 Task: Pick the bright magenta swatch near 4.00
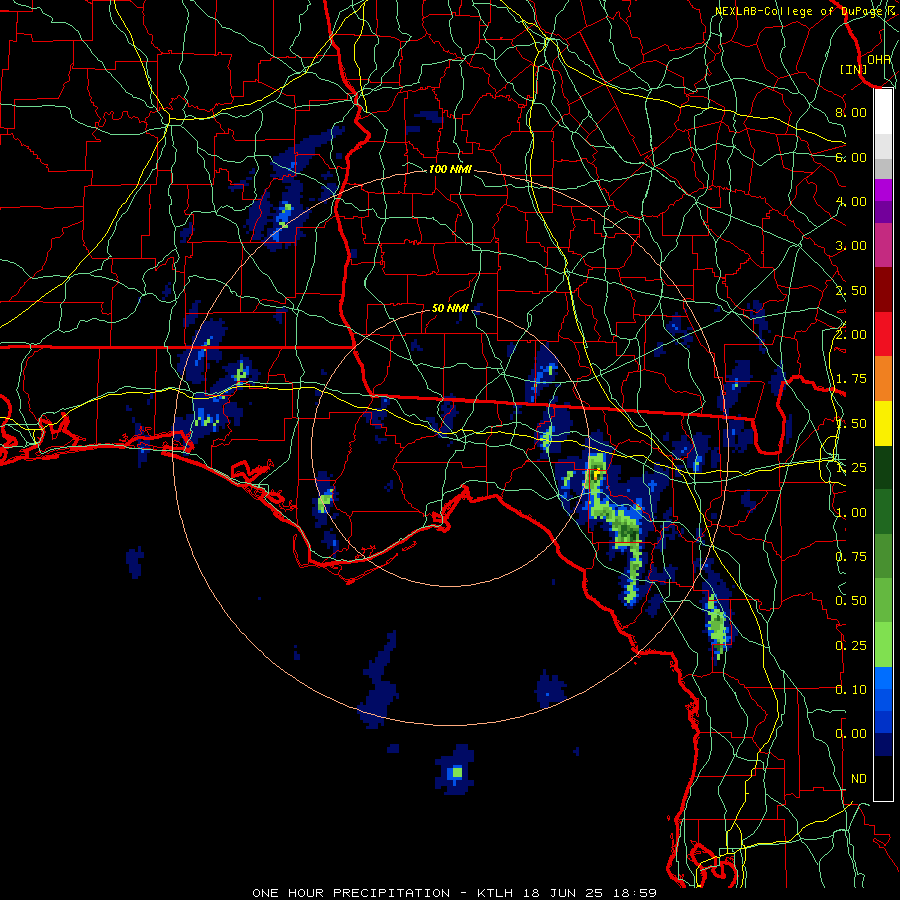point(883,190)
